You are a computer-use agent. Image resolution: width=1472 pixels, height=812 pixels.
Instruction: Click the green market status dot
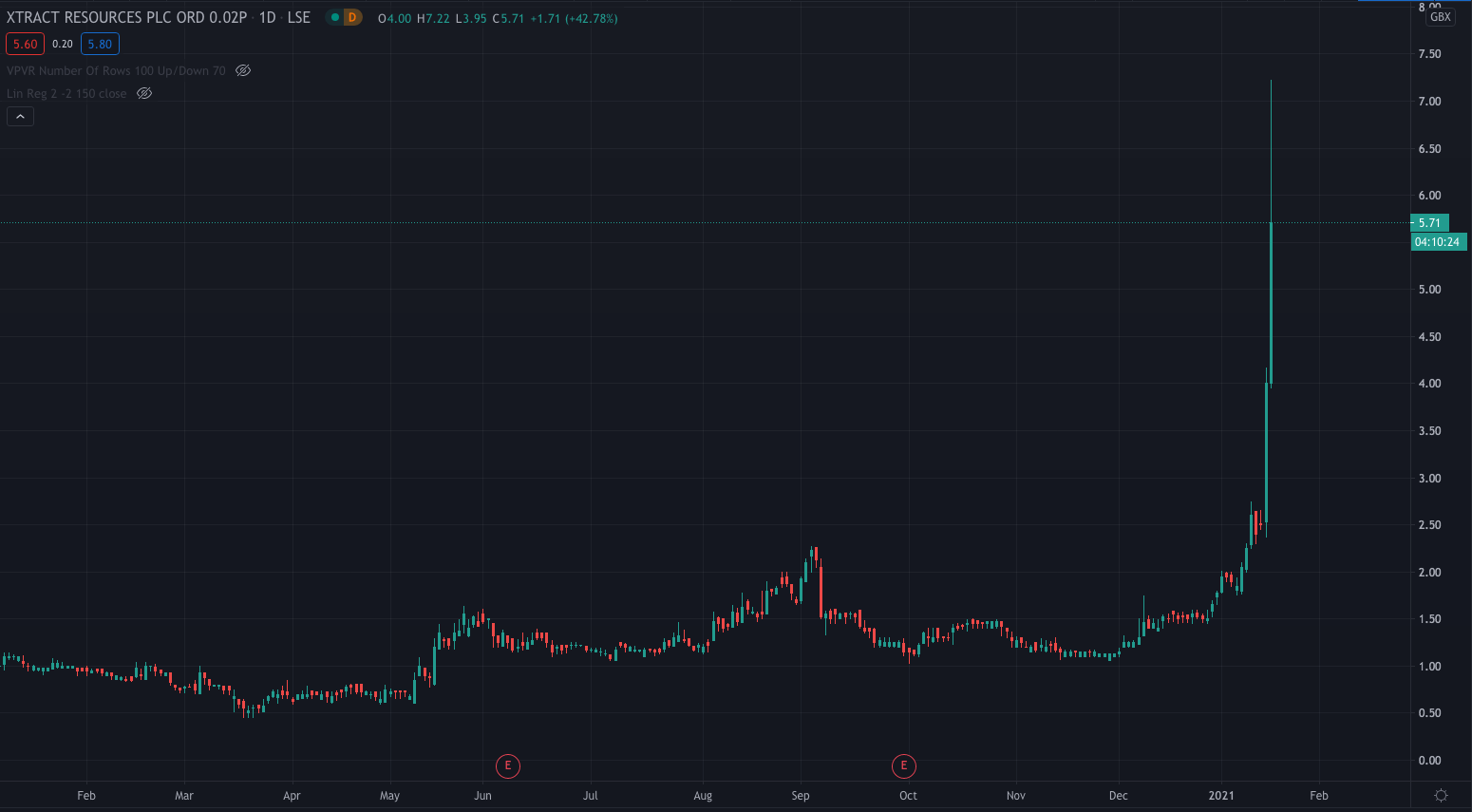point(334,18)
